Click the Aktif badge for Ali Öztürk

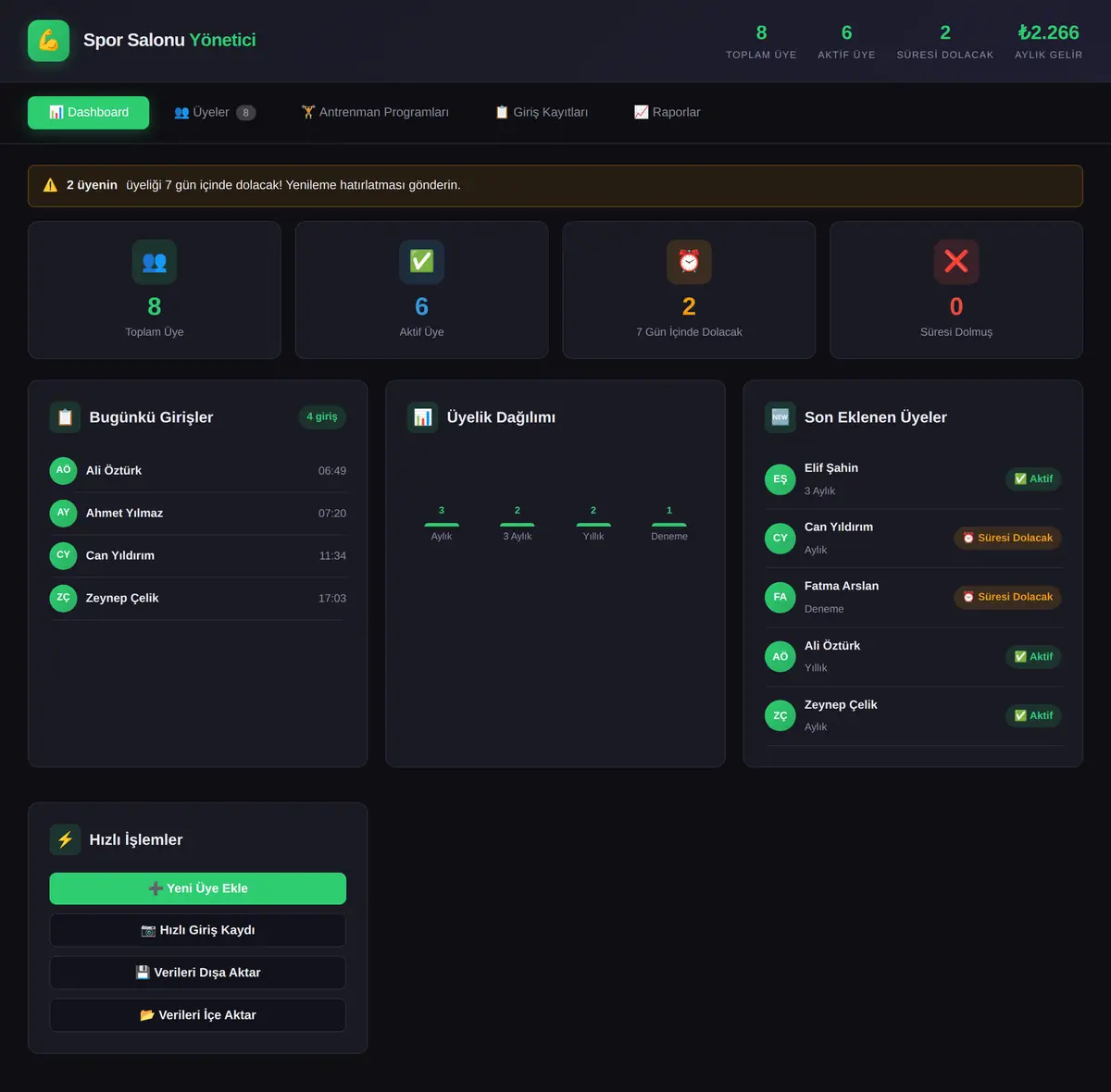pyautogui.click(x=1033, y=656)
